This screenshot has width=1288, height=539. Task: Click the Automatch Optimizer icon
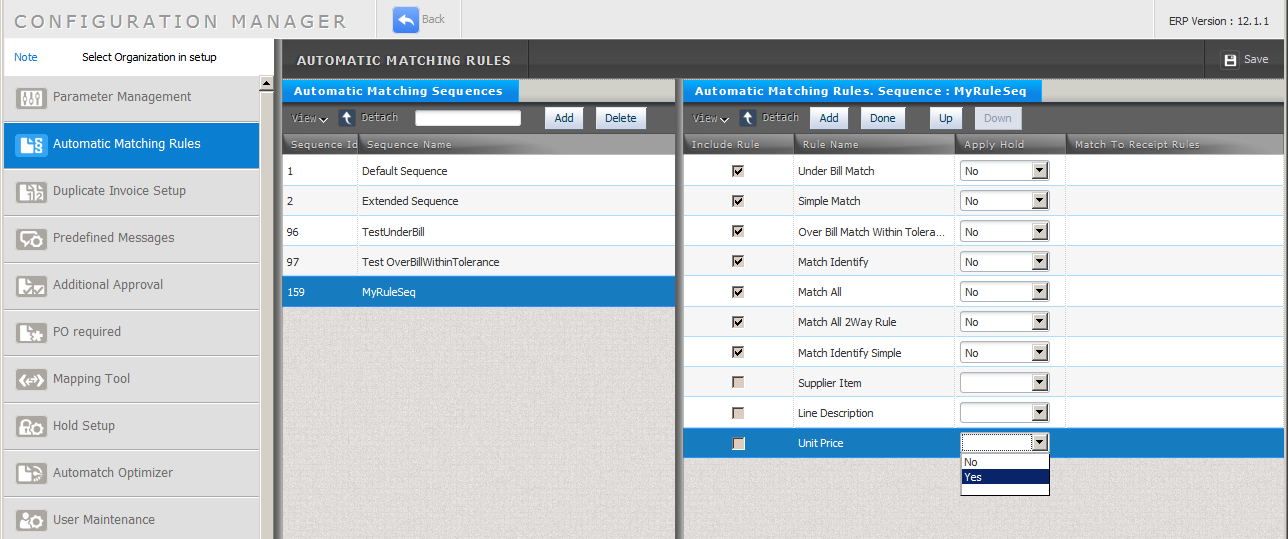(x=32, y=473)
